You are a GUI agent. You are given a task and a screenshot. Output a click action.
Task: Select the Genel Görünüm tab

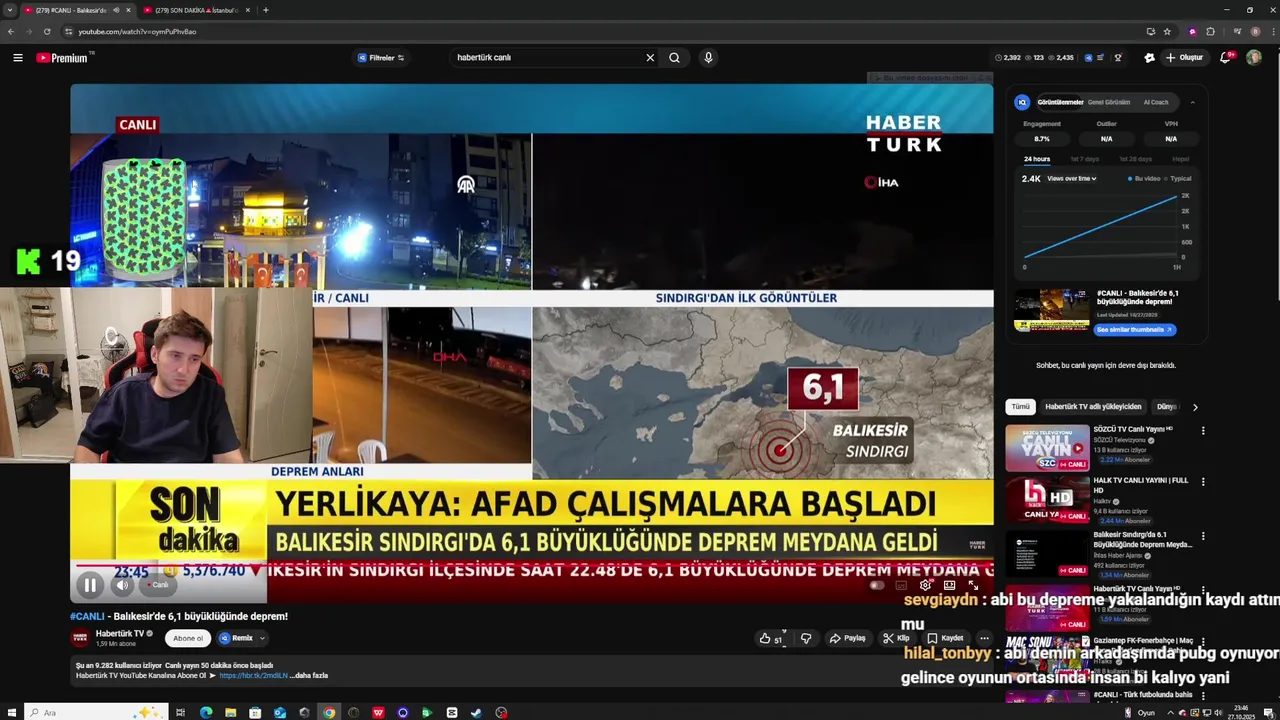tap(1109, 102)
